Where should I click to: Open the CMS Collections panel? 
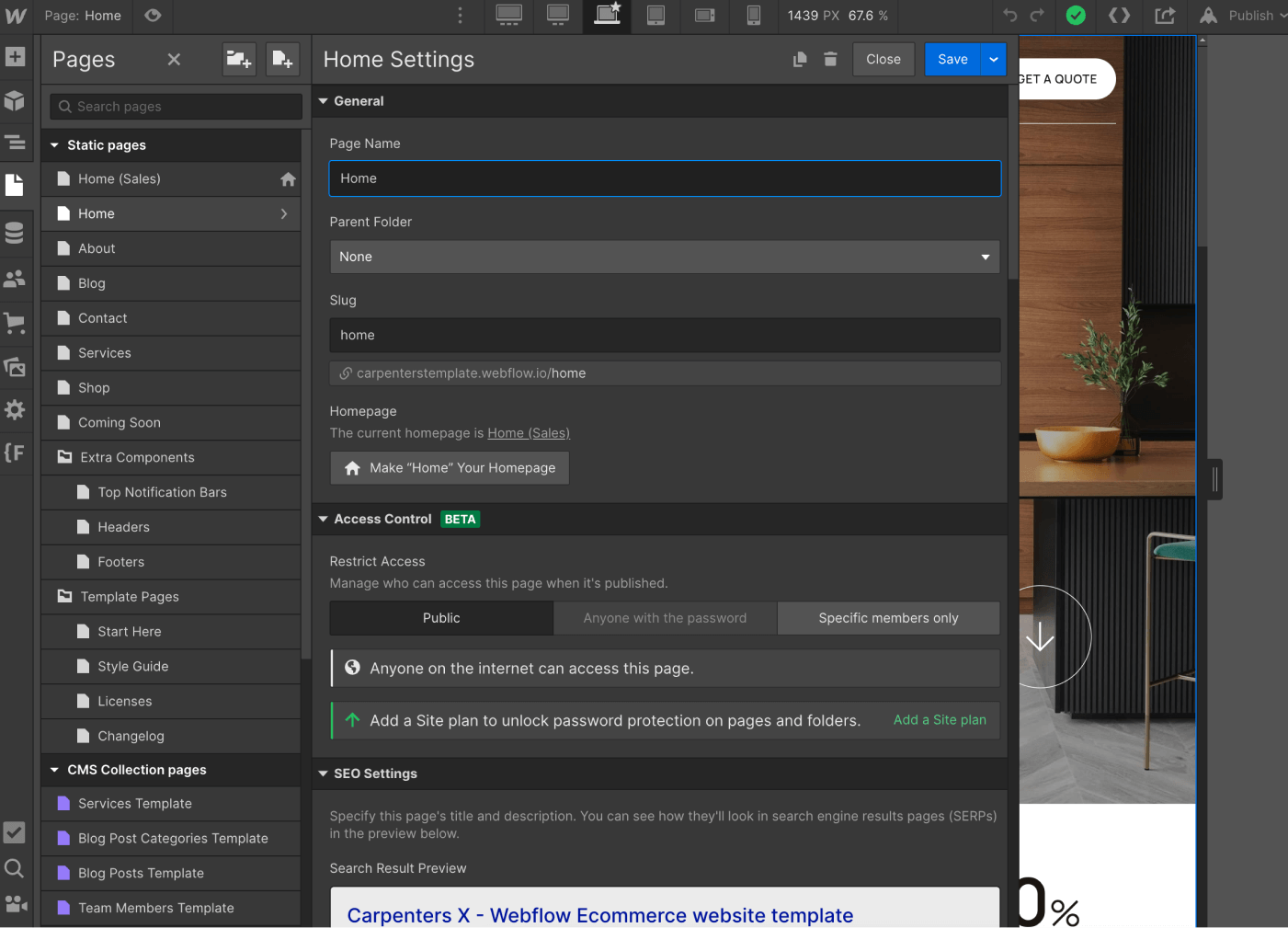tap(16, 233)
